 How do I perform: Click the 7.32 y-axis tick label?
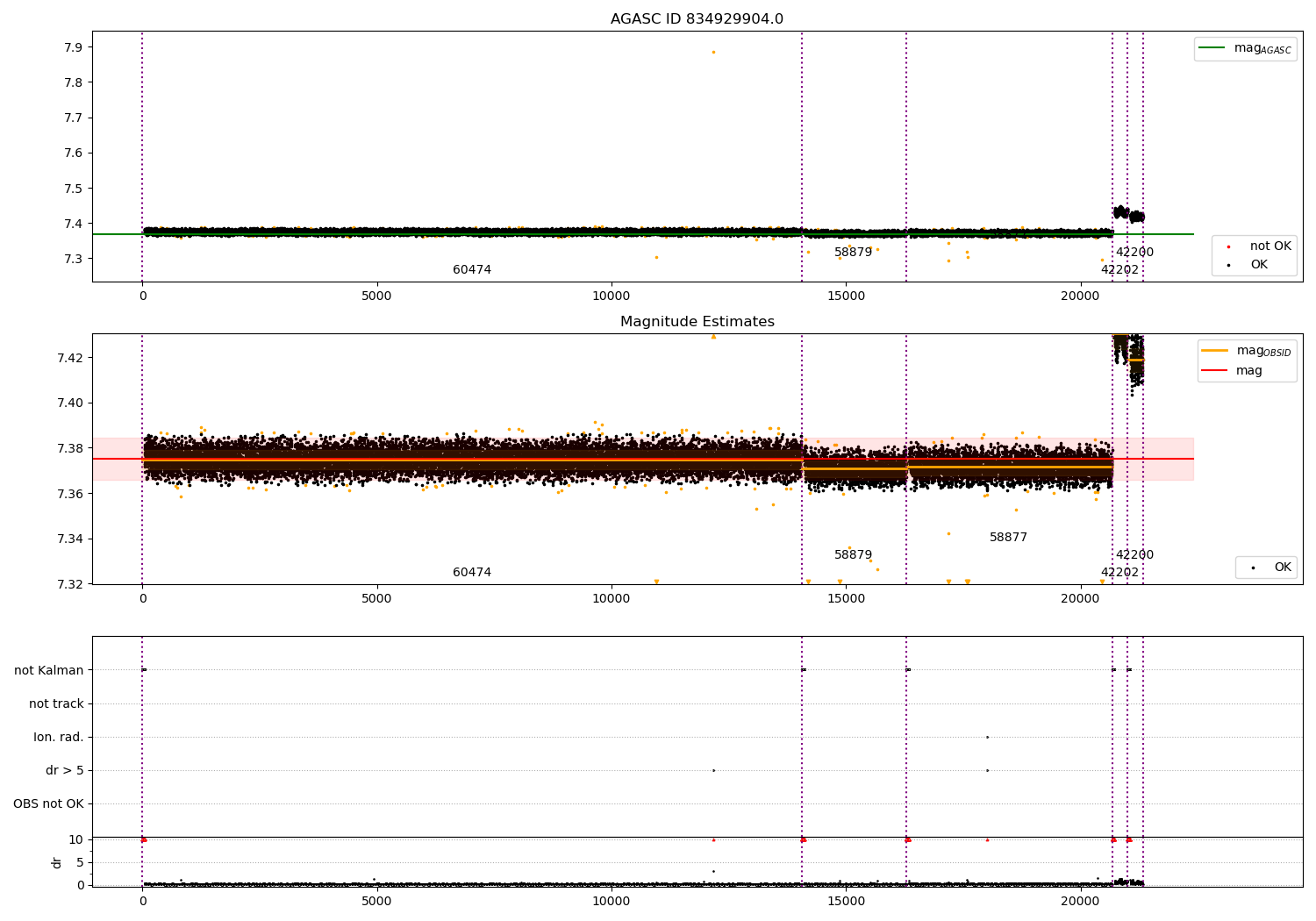point(68,584)
